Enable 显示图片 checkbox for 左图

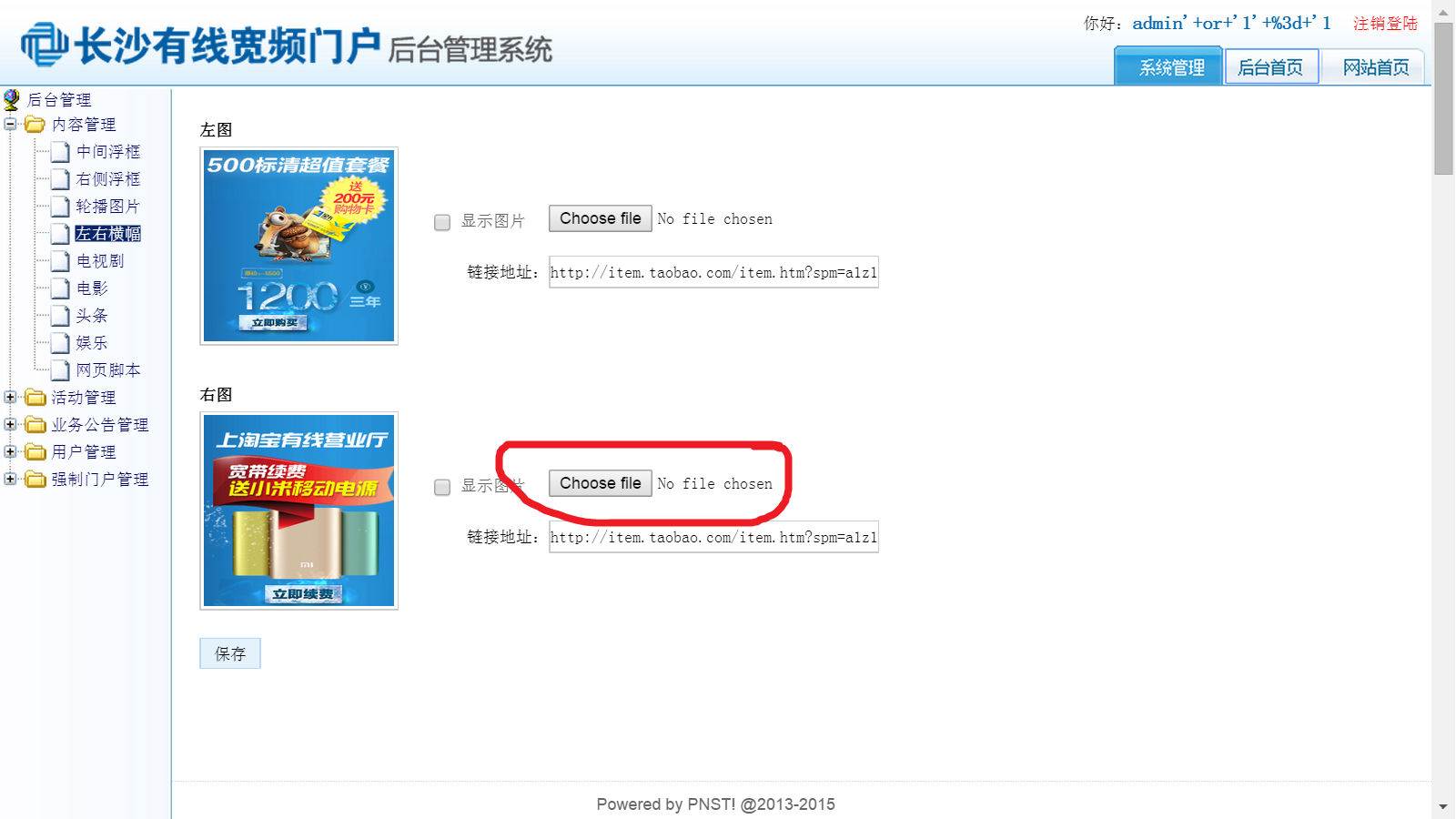[x=442, y=222]
